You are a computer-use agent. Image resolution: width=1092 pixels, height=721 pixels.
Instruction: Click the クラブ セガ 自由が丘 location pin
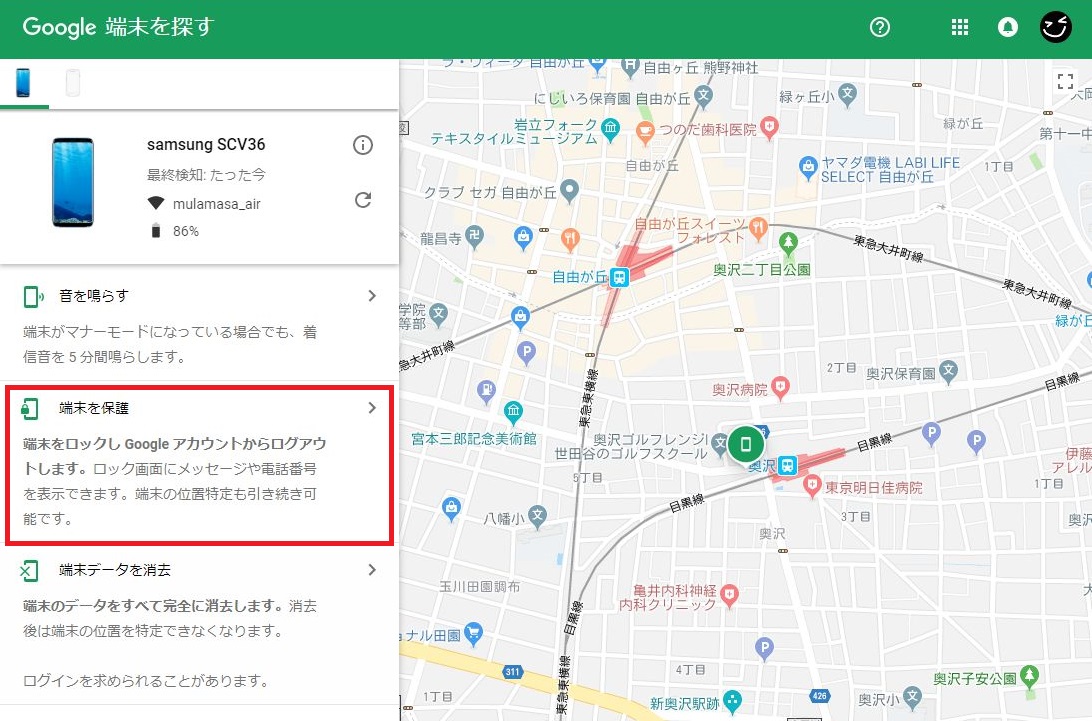pyautogui.click(x=570, y=190)
